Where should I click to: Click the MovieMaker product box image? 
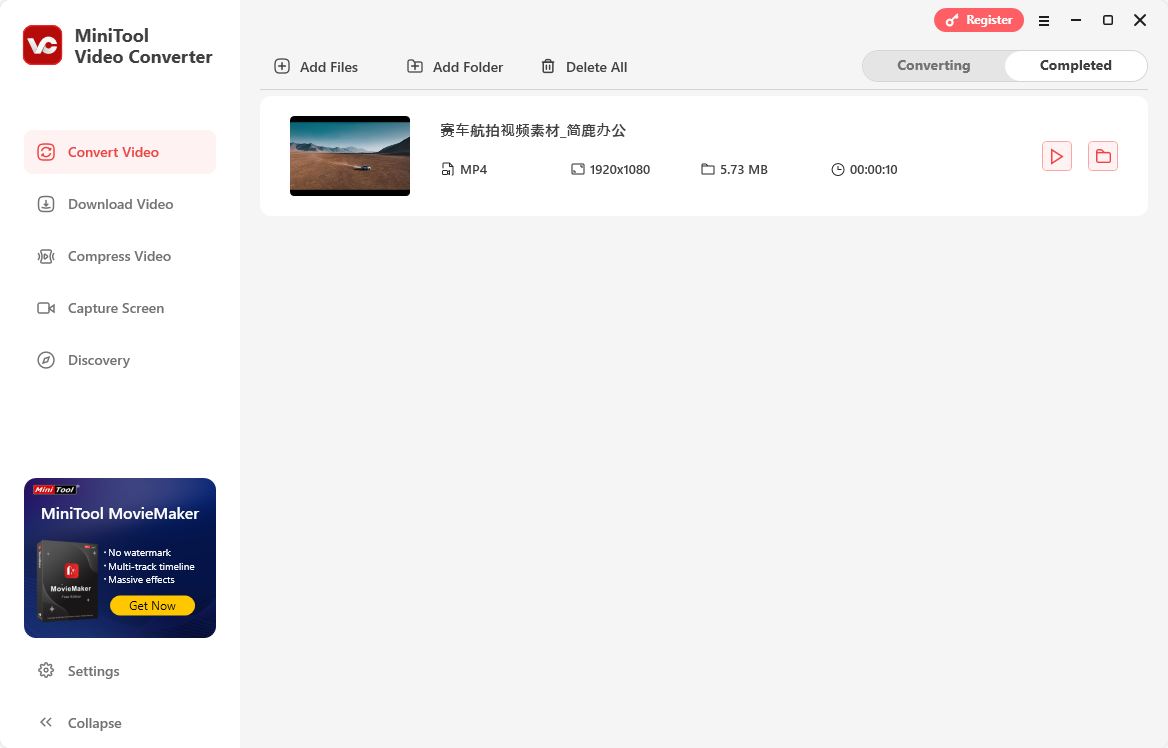[68, 581]
